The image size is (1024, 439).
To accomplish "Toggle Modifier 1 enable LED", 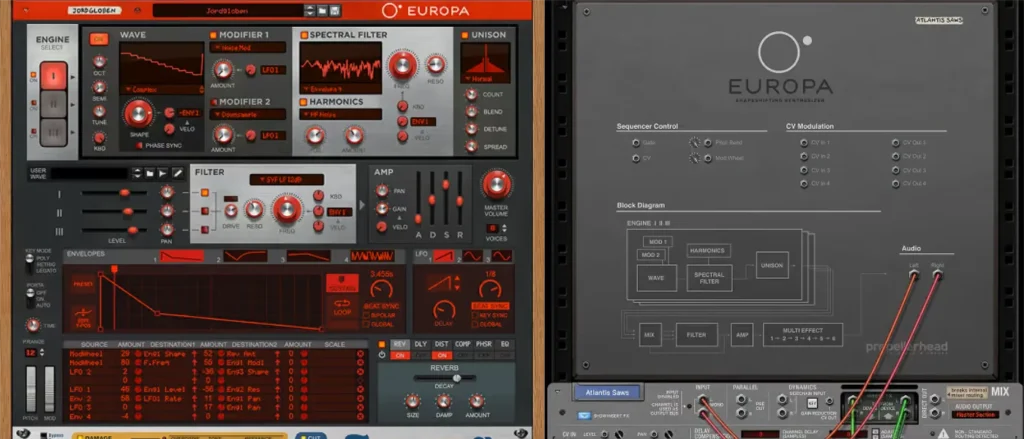I will (x=214, y=35).
